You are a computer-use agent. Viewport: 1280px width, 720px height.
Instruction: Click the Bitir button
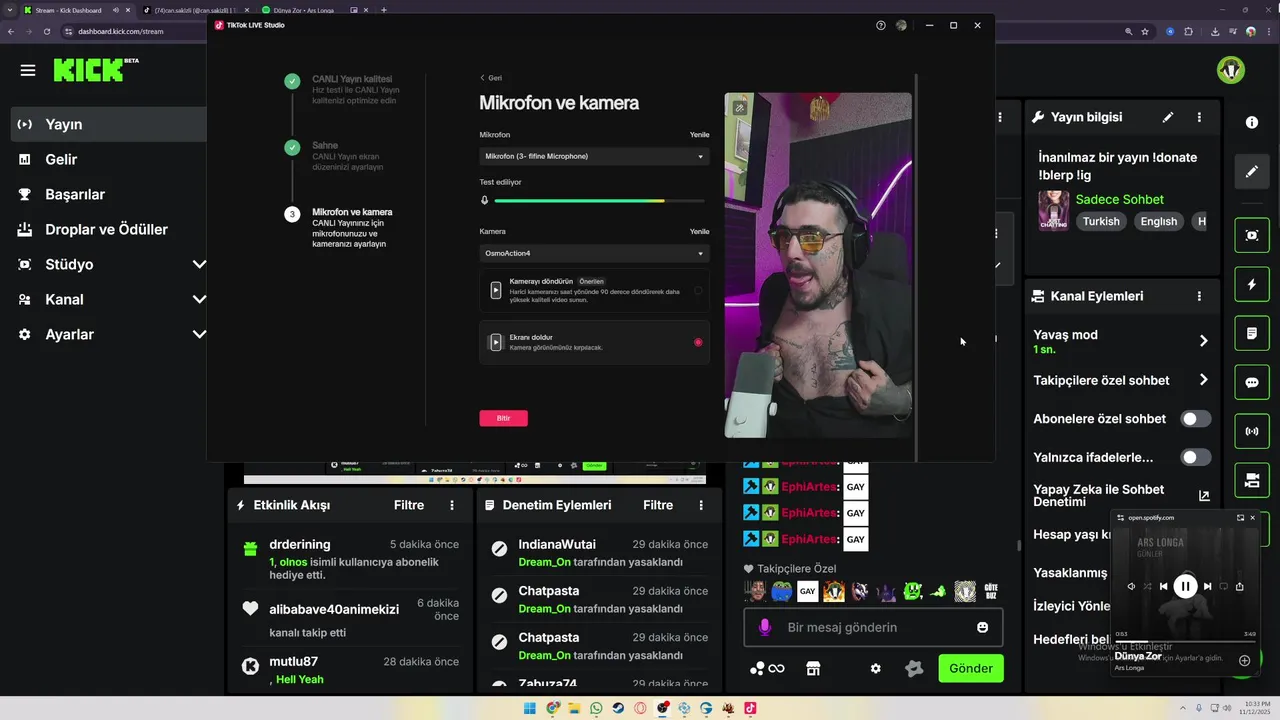503,418
